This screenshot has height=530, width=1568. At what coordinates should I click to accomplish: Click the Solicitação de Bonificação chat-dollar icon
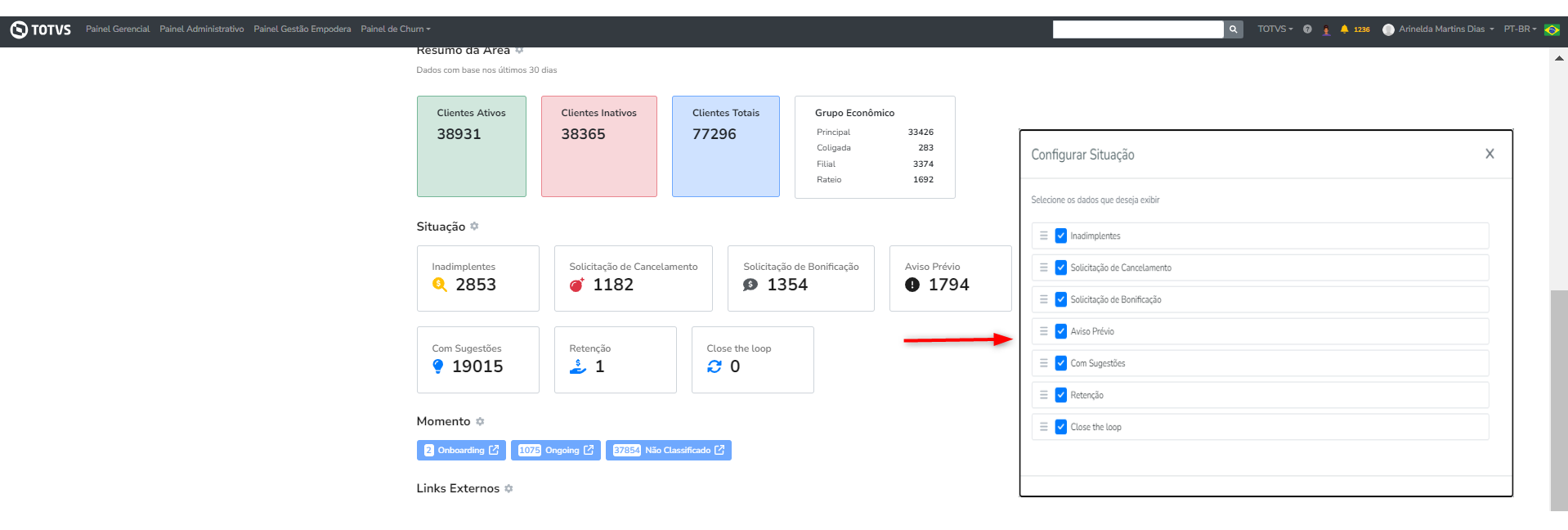[750, 285]
